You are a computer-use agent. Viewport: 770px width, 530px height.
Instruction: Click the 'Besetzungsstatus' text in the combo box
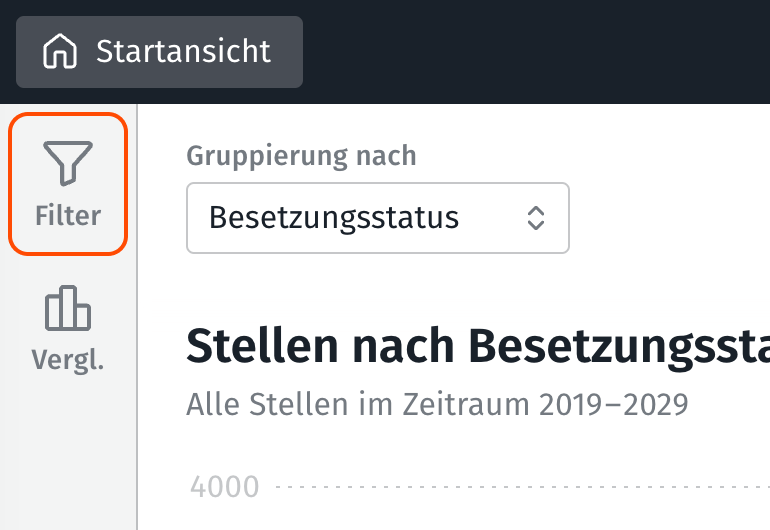pos(334,217)
